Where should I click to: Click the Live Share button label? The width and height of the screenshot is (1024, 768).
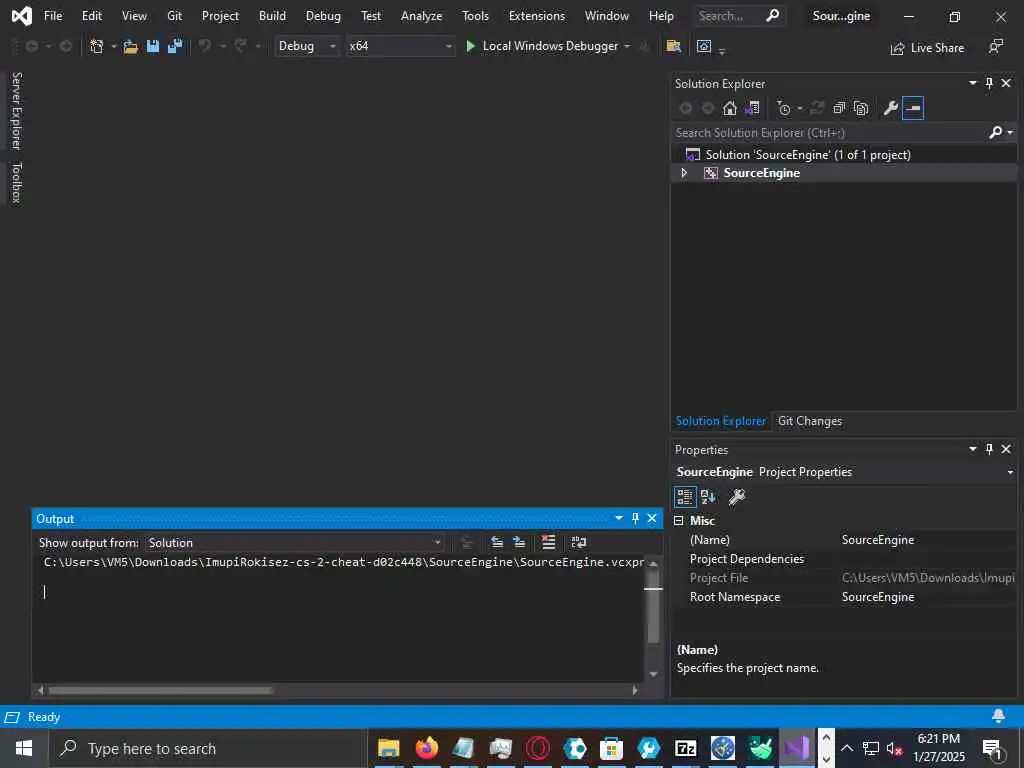click(937, 48)
